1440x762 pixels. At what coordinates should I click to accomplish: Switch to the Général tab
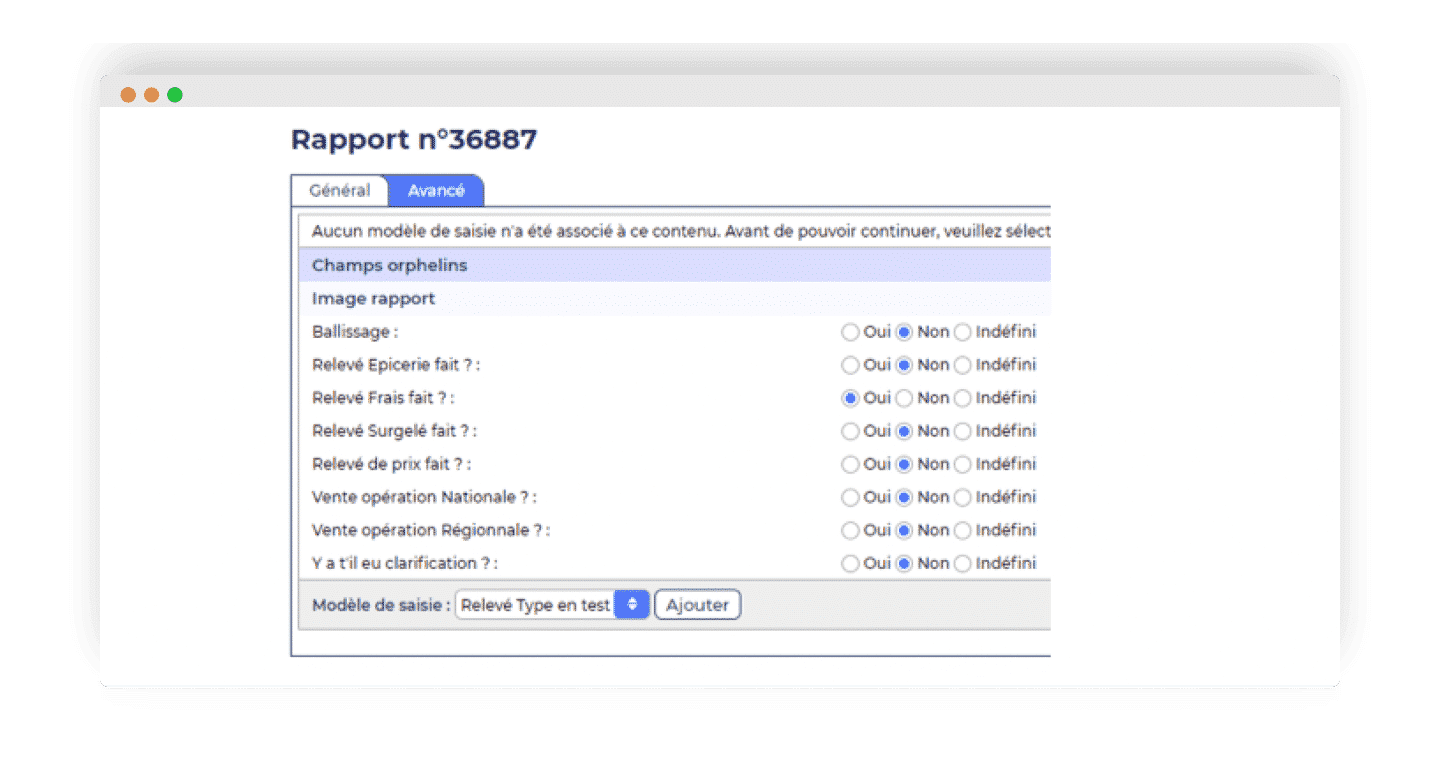[339, 191]
